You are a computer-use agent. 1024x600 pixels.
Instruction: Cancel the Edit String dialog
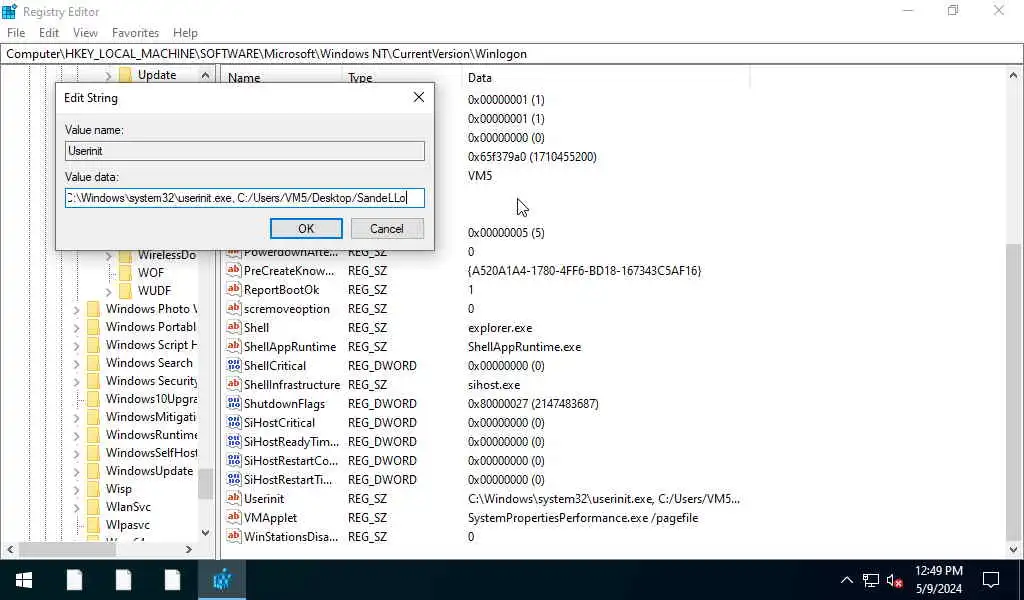pos(387,229)
